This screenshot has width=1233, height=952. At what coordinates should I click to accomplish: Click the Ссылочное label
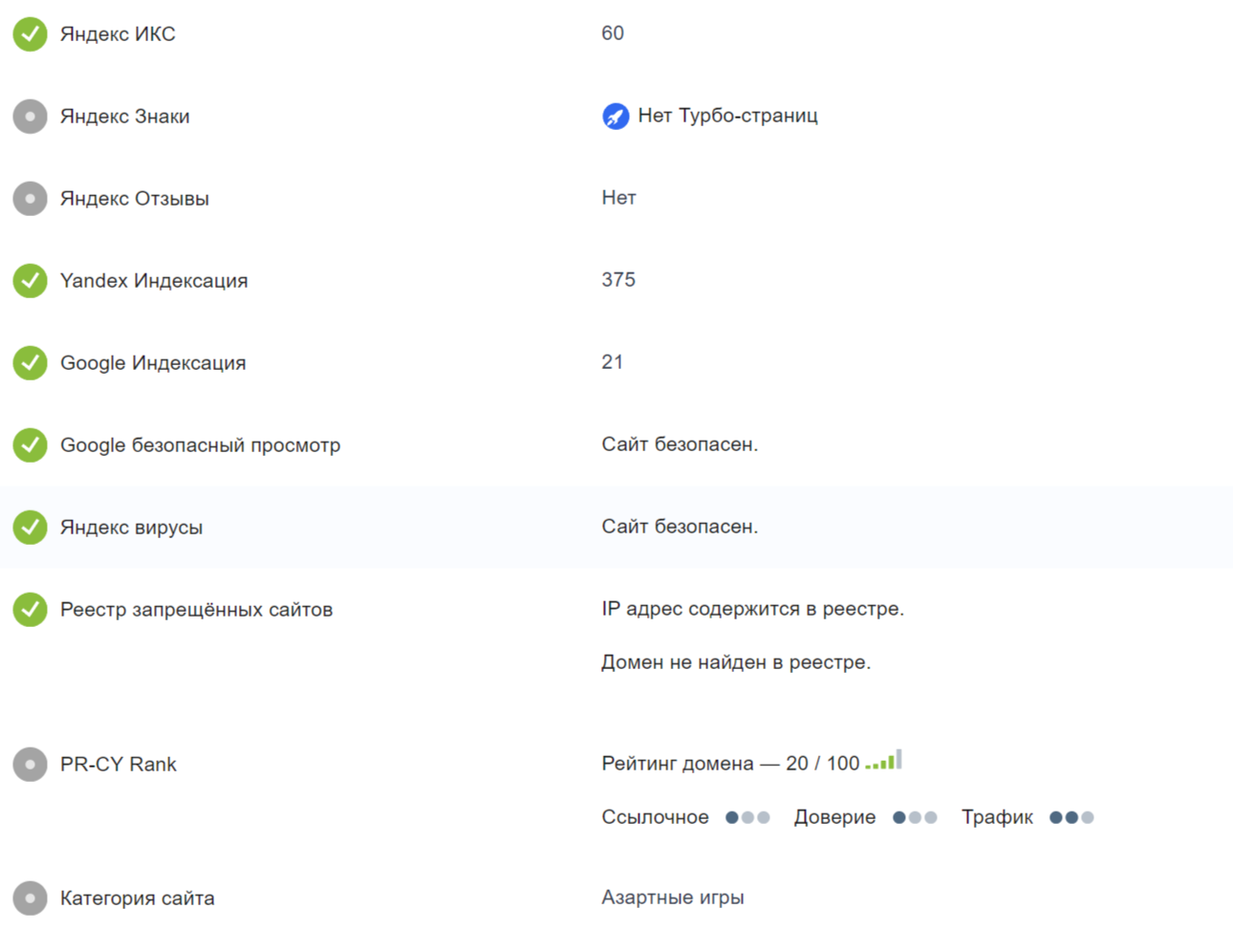click(x=656, y=817)
